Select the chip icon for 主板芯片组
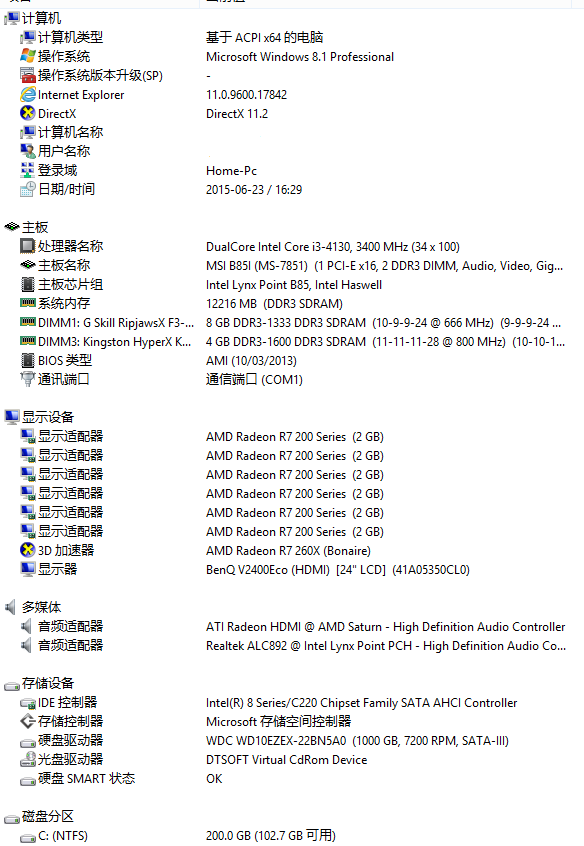584x846 pixels. 28,284
